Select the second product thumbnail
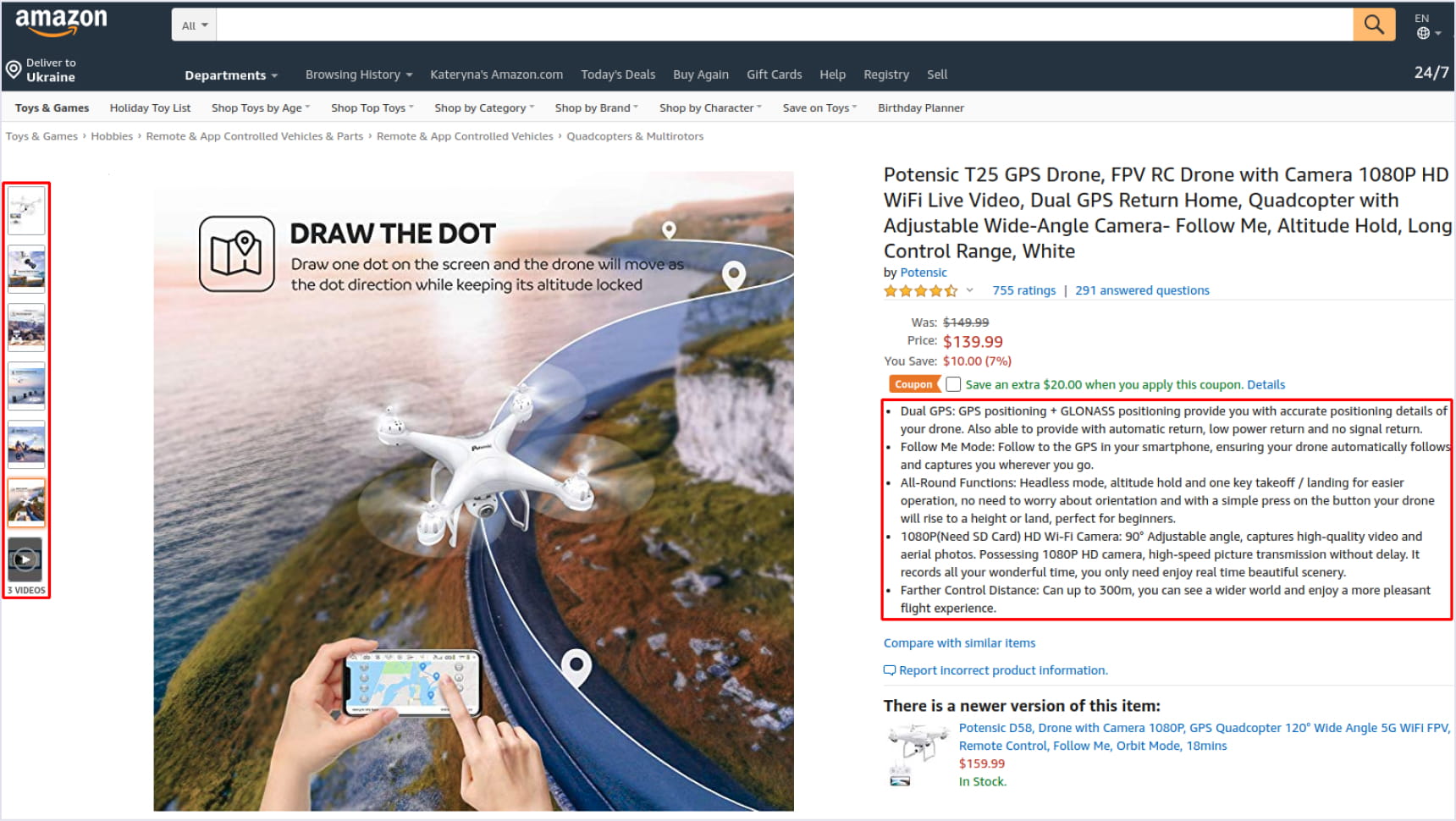Screen dimensions: 1456x821 [26, 269]
